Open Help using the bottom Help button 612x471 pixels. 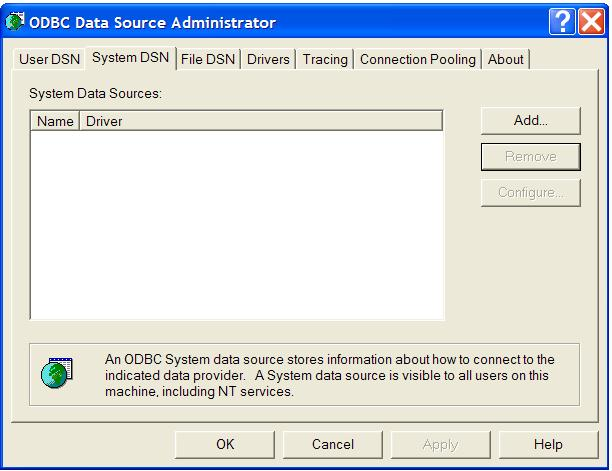pyautogui.click(x=547, y=444)
